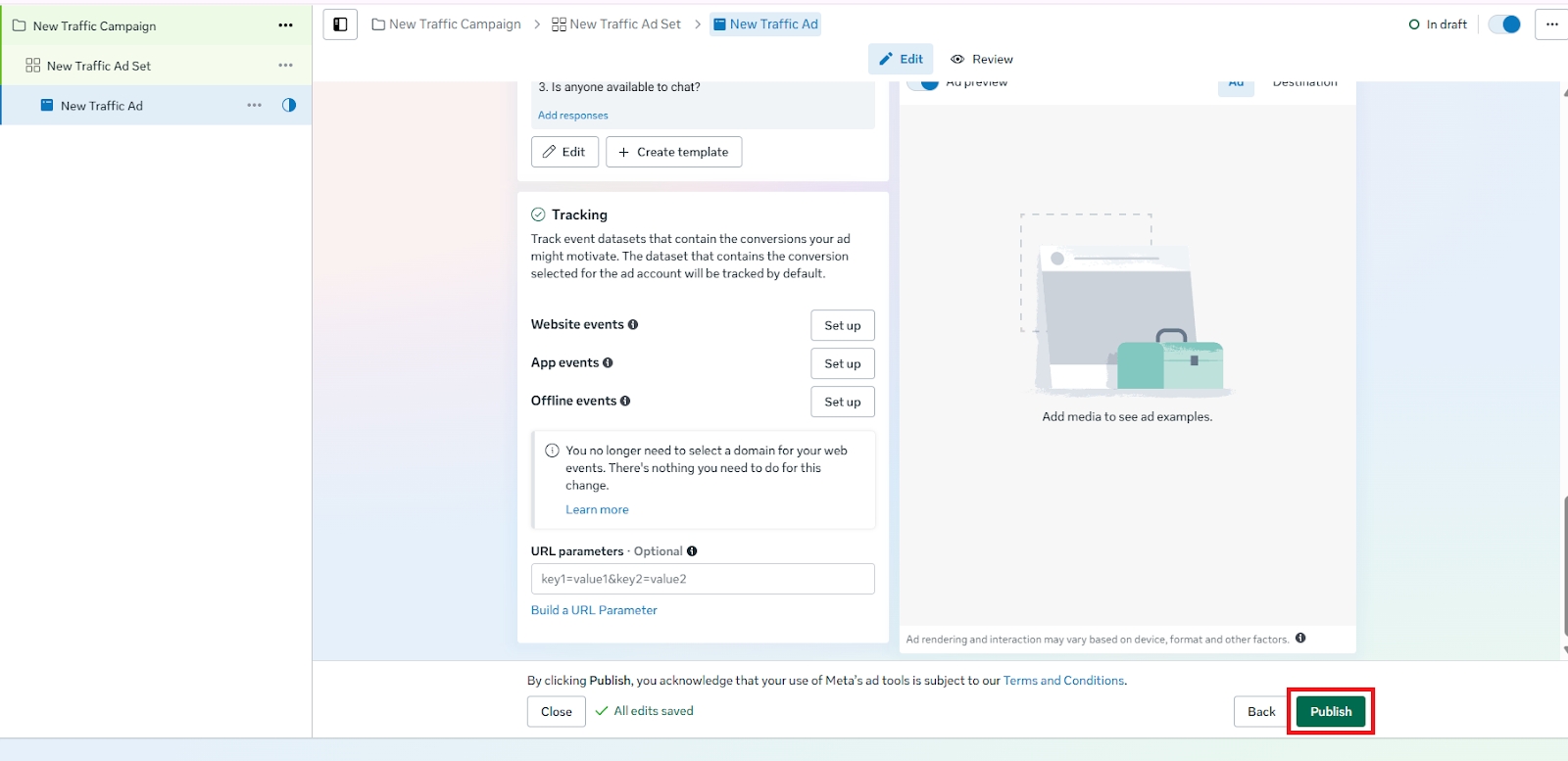Toggle the Ad preview switch
1568x761 pixels.
pos(923,83)
